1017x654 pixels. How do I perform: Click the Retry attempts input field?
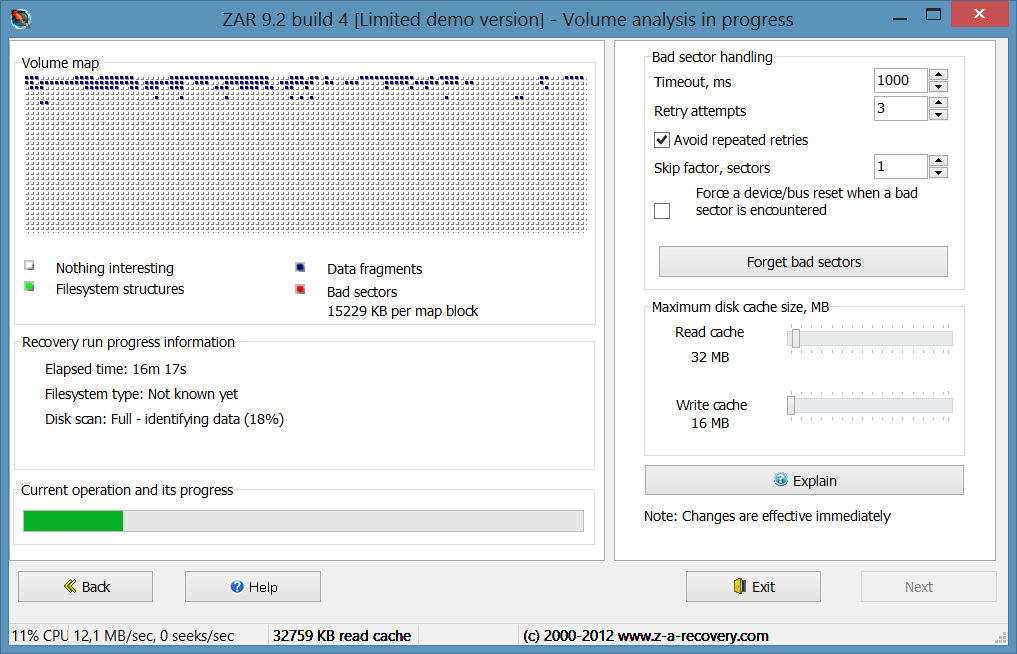tap(901, 108)
